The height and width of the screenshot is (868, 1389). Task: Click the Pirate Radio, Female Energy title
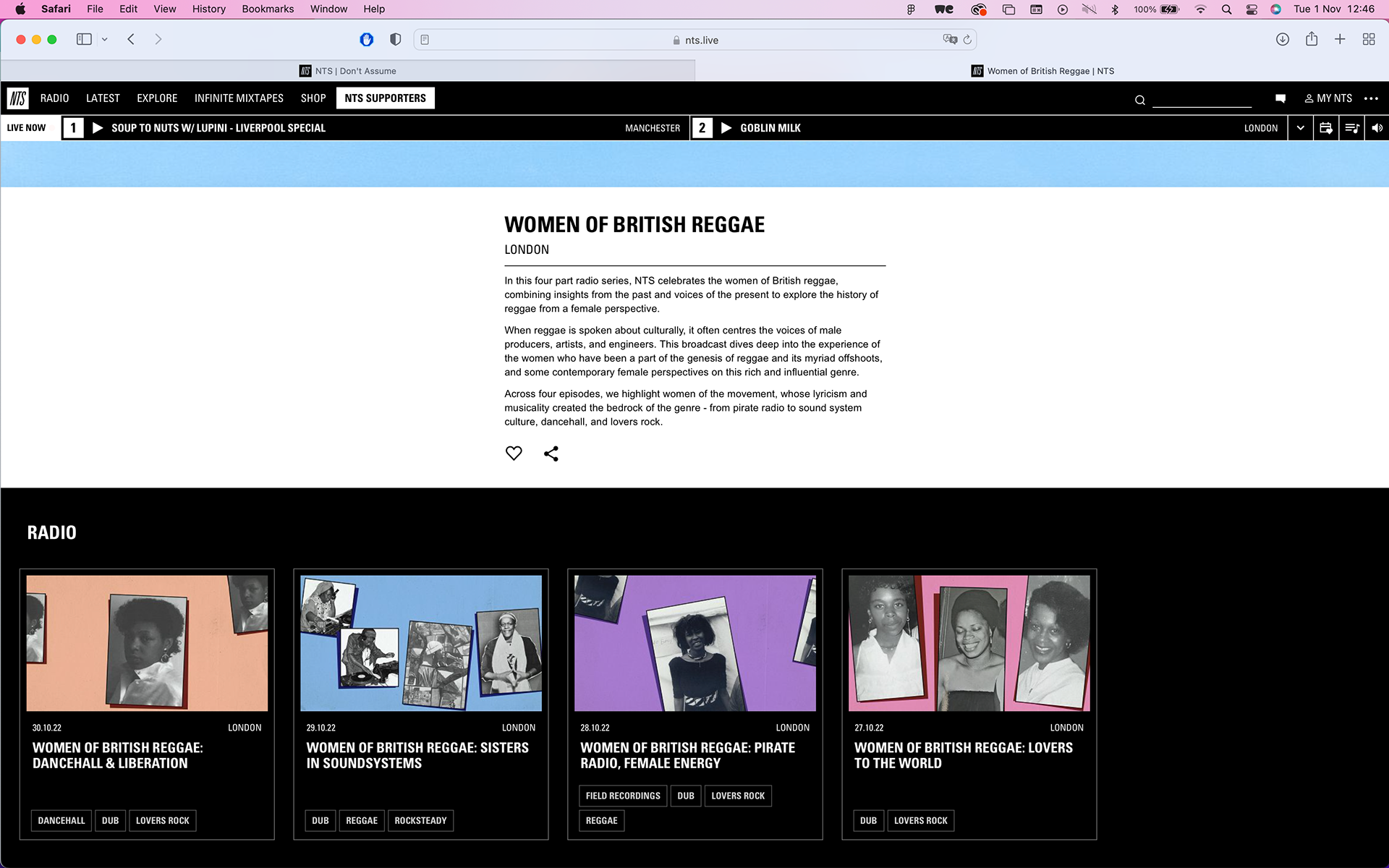point(687,755)
